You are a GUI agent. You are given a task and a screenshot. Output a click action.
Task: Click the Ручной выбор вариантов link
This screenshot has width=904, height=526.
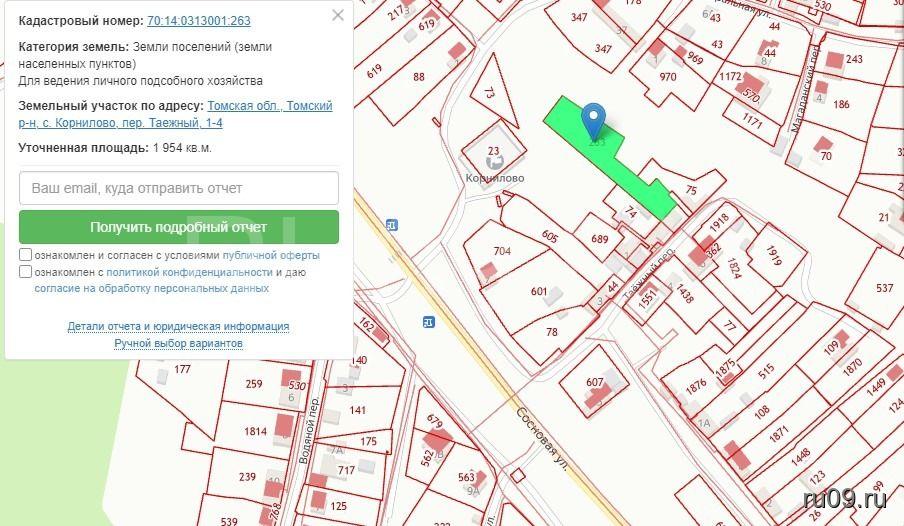pos(178,343)
